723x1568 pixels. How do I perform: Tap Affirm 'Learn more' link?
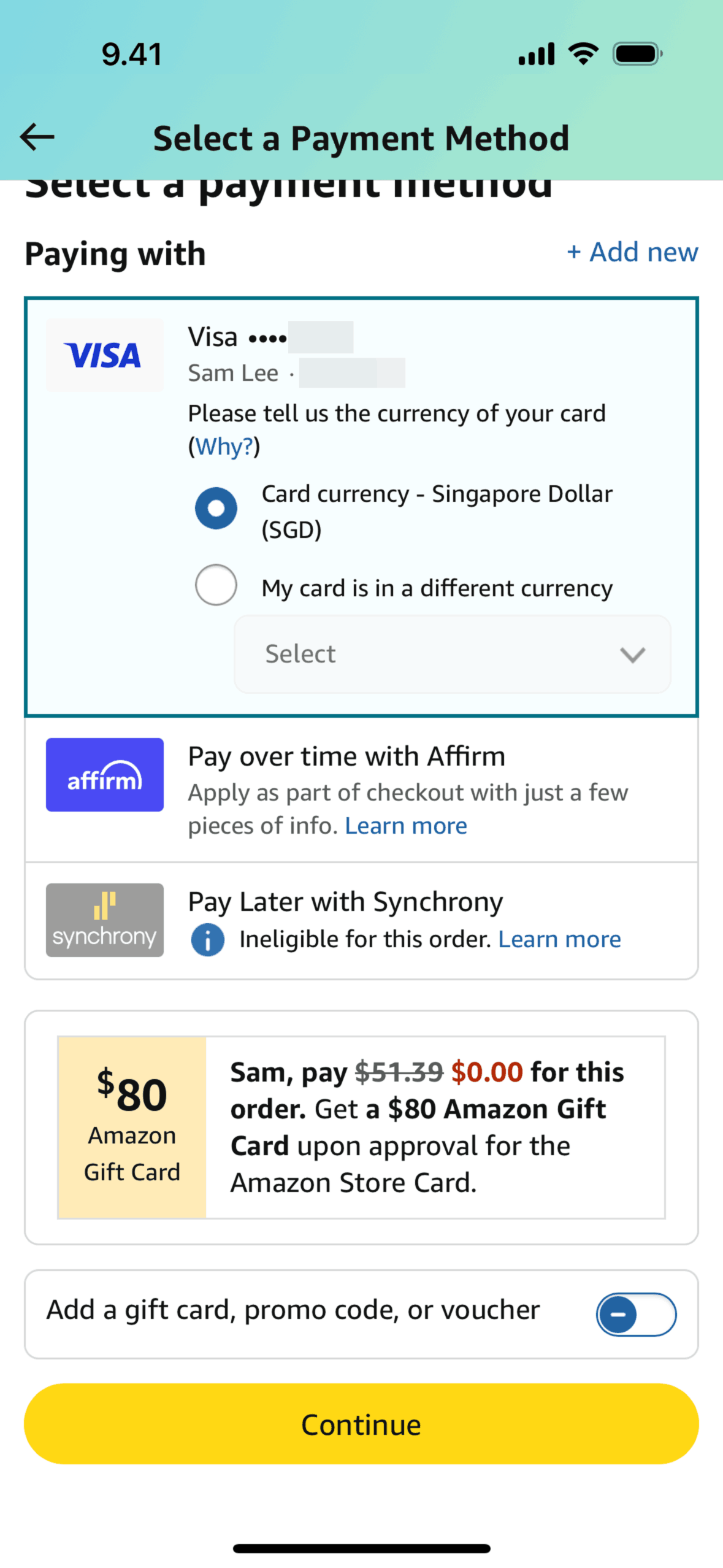tap(406, 826)
